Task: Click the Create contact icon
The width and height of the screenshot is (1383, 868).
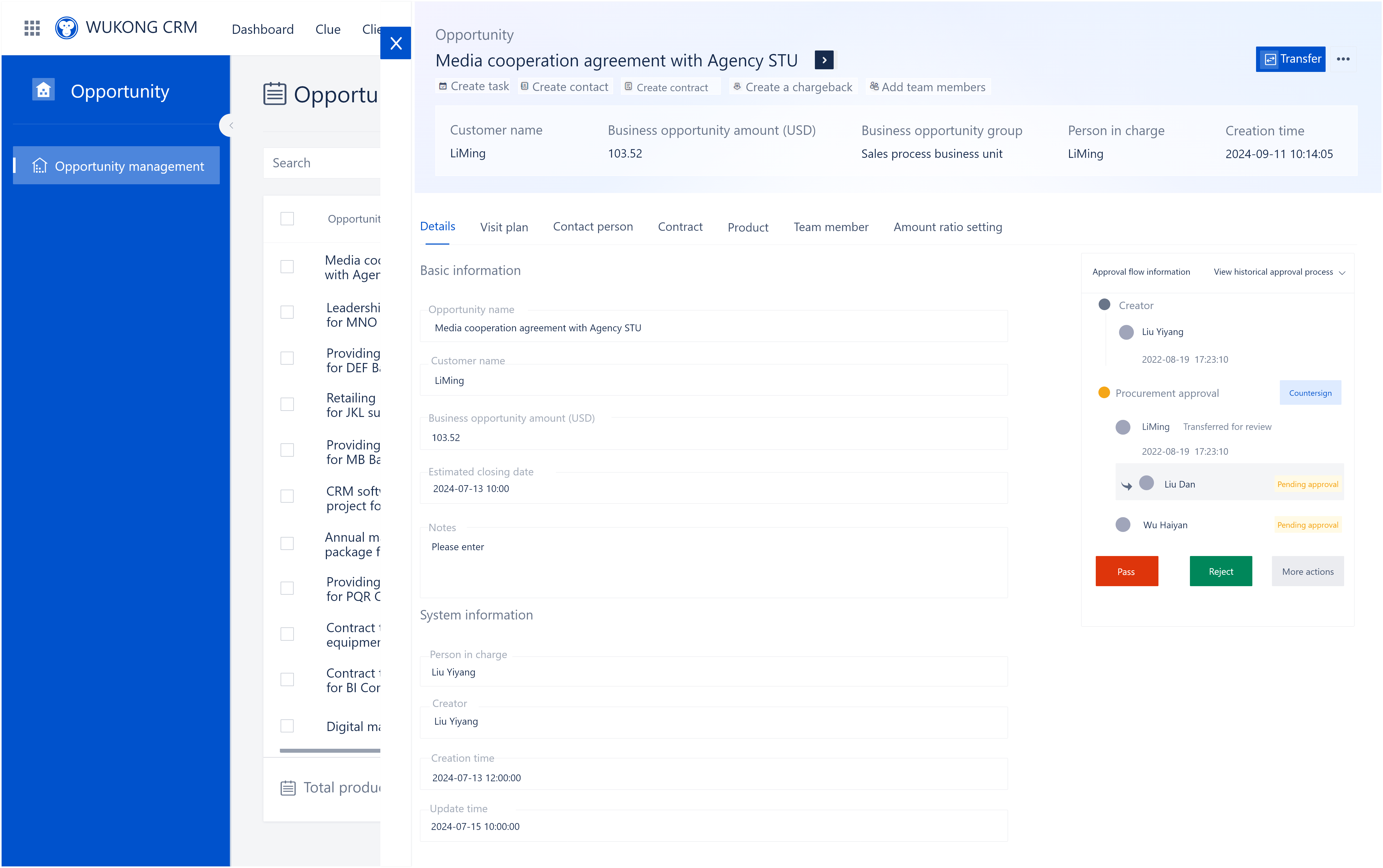Action: (x=524, y=87)
